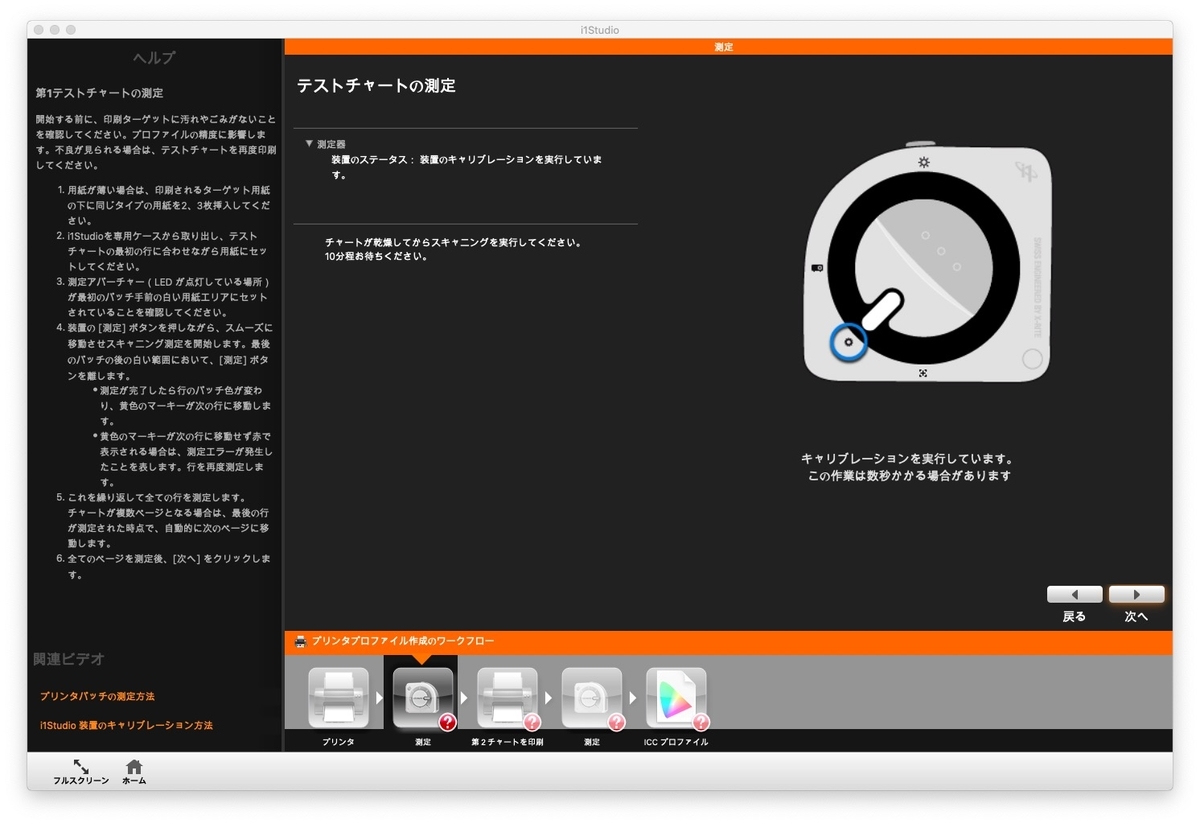Open the i1Studio 装置のキャリブレーション方法 link
Screen dimensions: 1200x824
click(x=126, y=725)
